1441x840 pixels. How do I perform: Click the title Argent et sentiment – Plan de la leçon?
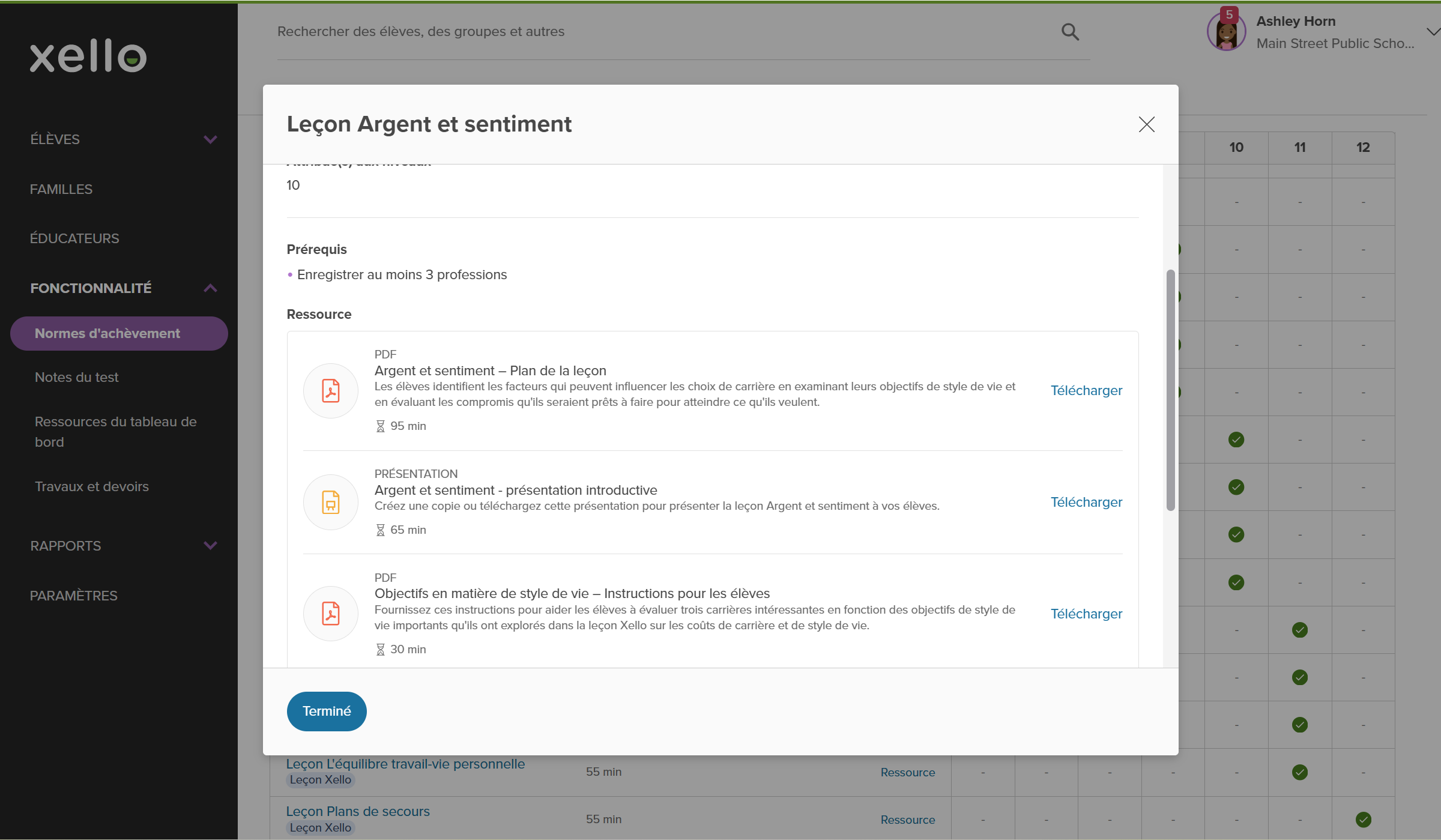[x=491, y=370]
